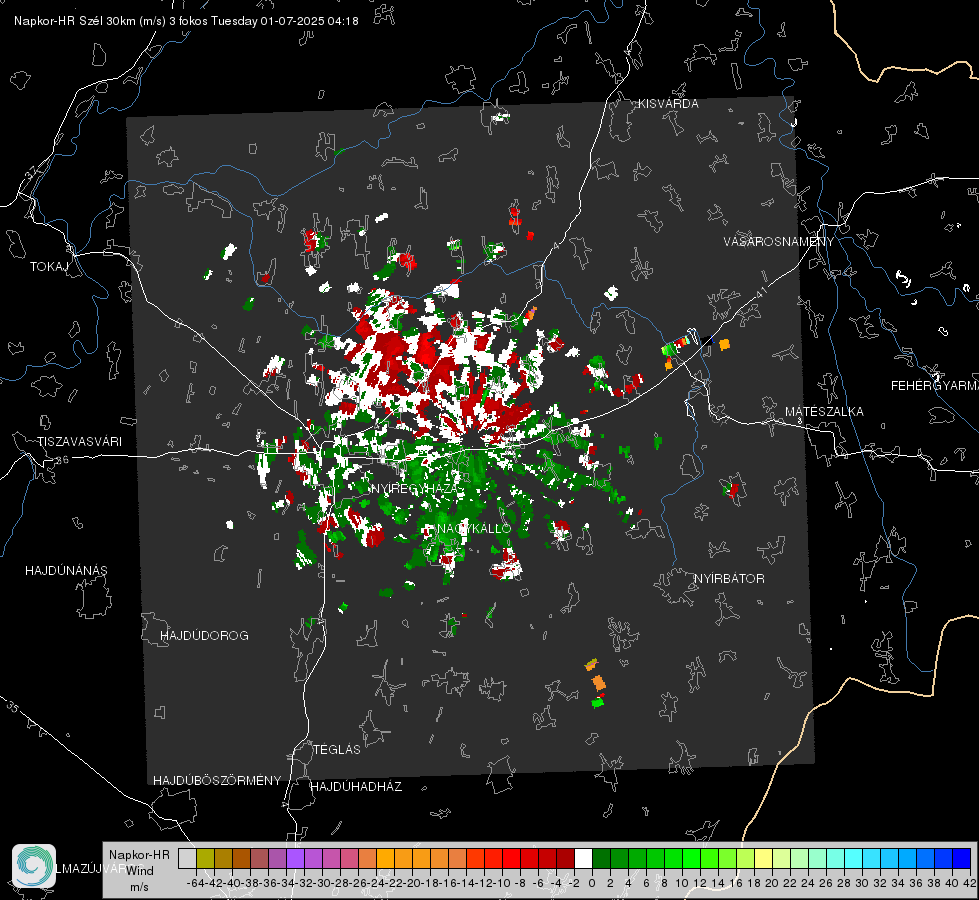Select the HAJDÚNÁNÁS label
This screenshot has width=979, height=900.
coord(66,571)
